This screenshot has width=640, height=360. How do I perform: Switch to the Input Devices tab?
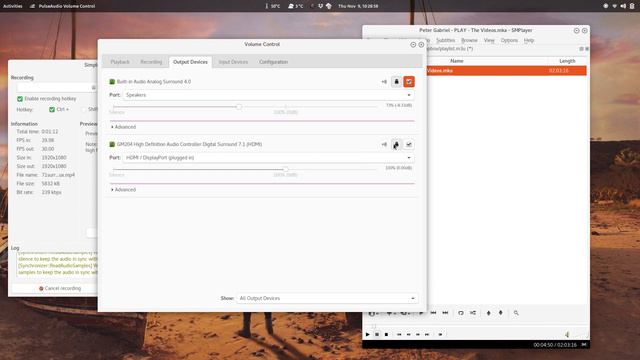click(233, 62)
